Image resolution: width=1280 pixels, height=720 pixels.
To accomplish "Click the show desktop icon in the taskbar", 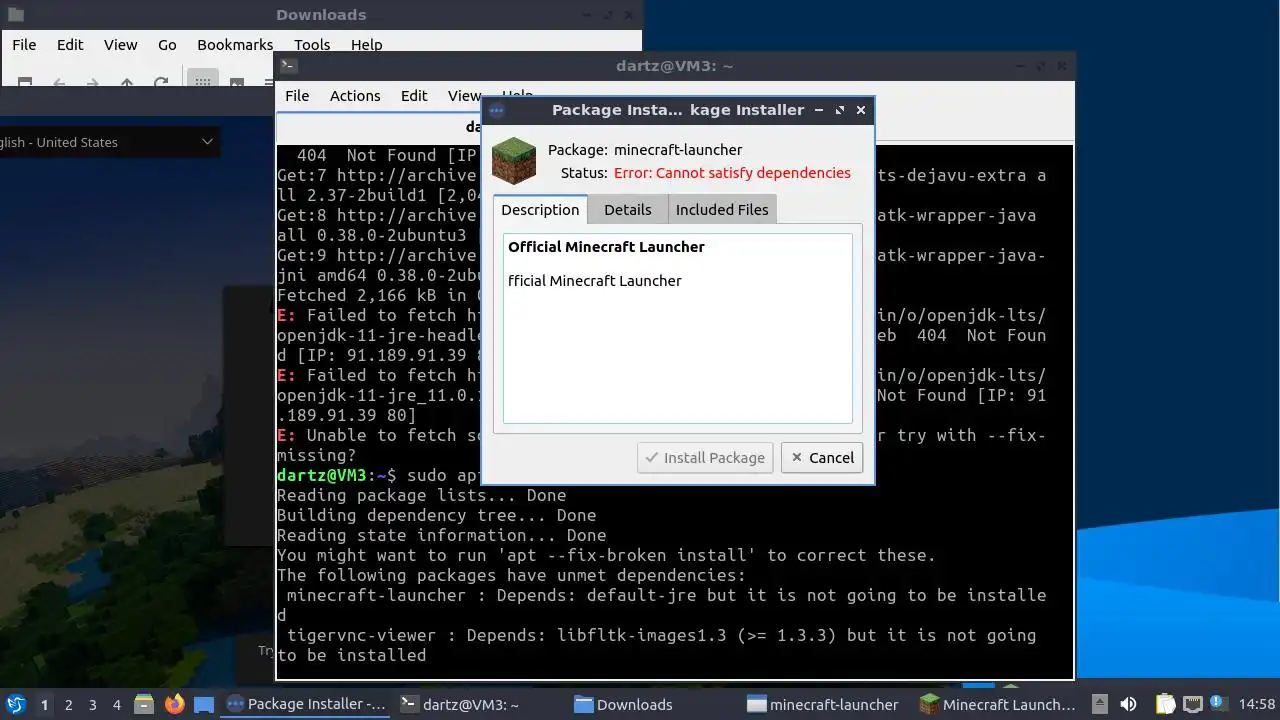I will click(204, 704).
